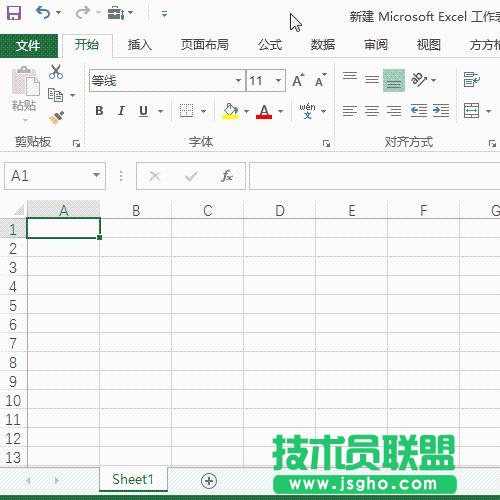Open Customize Quick Access Toolbar dropdown

(x=164, y=14)
